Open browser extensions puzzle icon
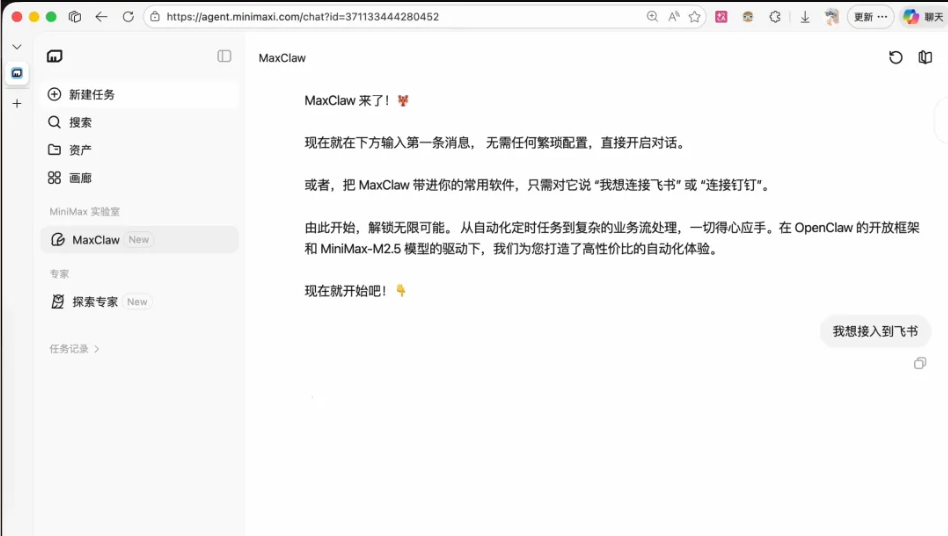The image size is (948, 536). (x=775, y=17)
